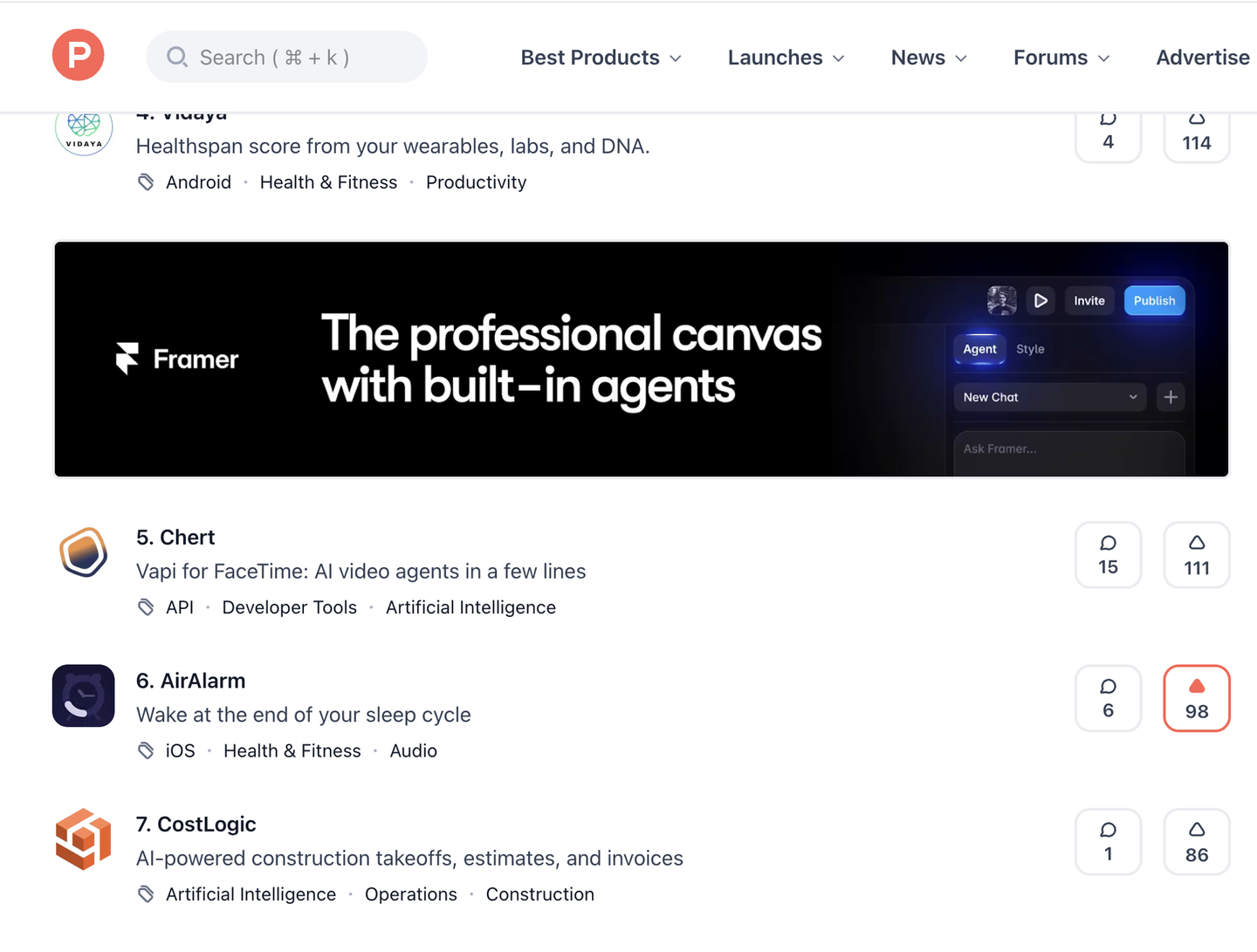Open the Product Hunt home logo
This screenshot has height=952, width=1257.
click(79, 55)
